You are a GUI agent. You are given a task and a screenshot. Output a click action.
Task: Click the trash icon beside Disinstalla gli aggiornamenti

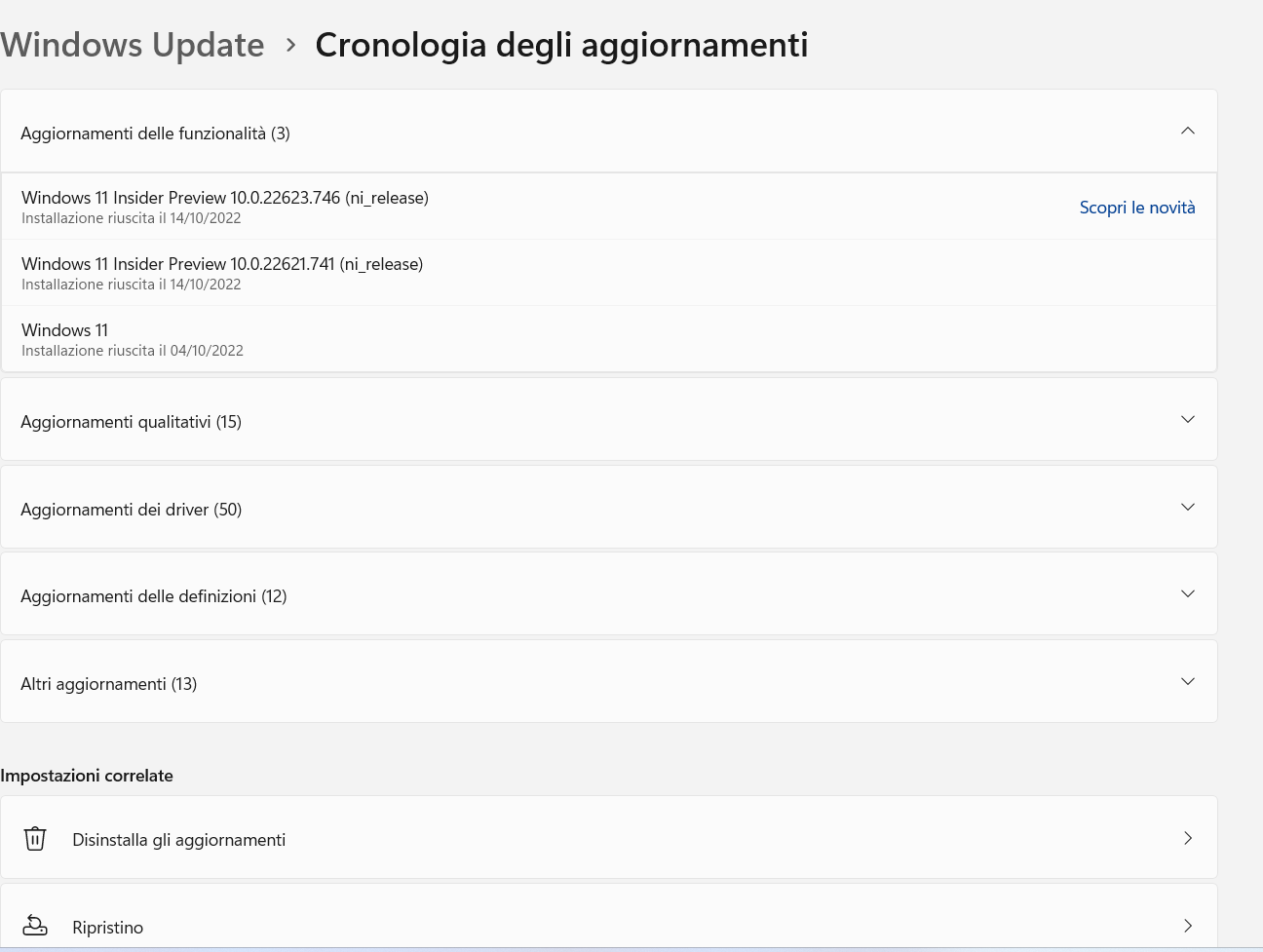[35, 839]
